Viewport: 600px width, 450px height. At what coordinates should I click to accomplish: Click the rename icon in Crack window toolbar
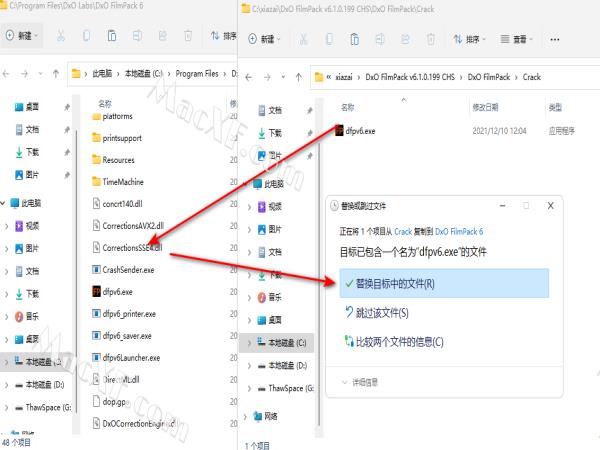tap(380, 39)
